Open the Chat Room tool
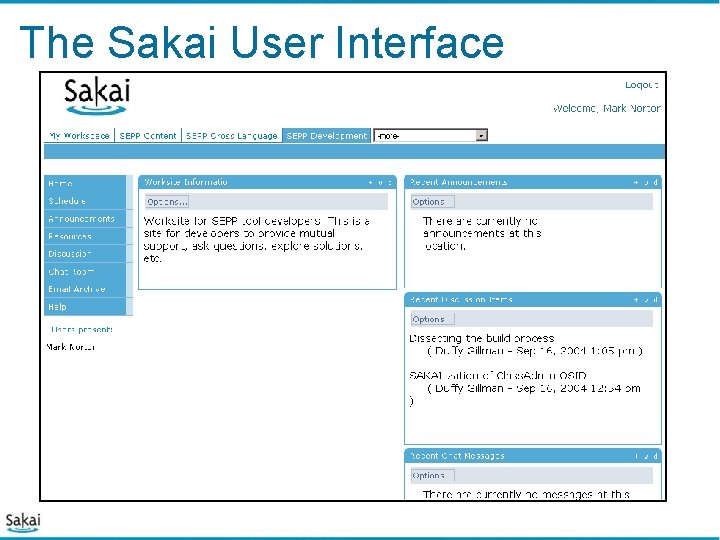720x540 pixels. [85, 271]
